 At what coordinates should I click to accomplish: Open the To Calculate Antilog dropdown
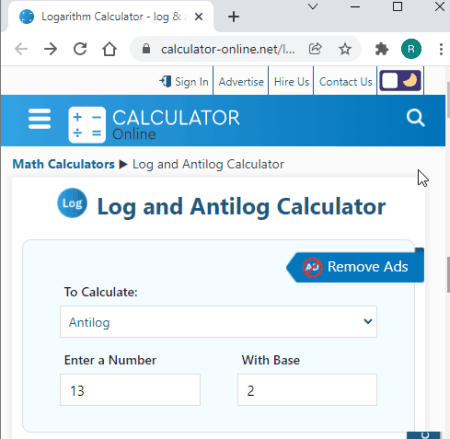click(219, 322)
